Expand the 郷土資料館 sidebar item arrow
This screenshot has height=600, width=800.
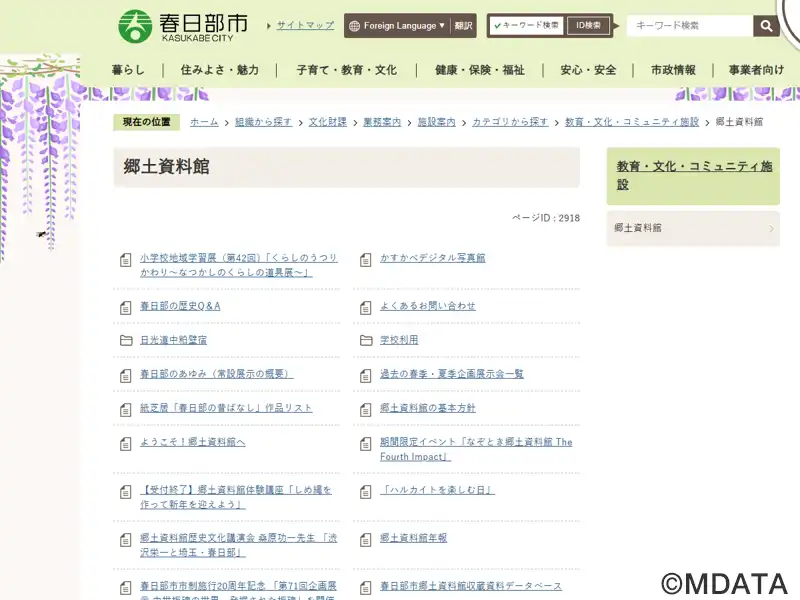coord(771,229)
